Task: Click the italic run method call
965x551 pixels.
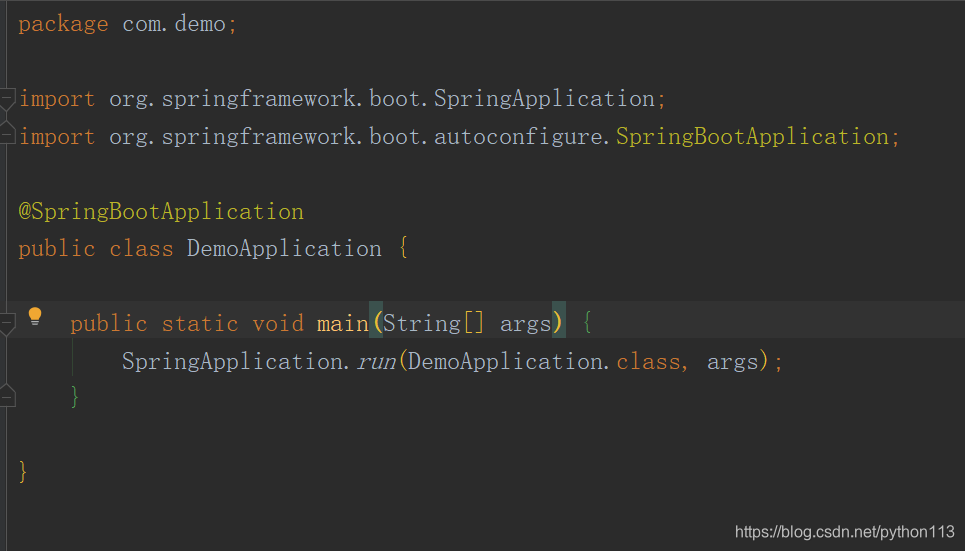Action: pyautogui.click(x=376, y=361)
